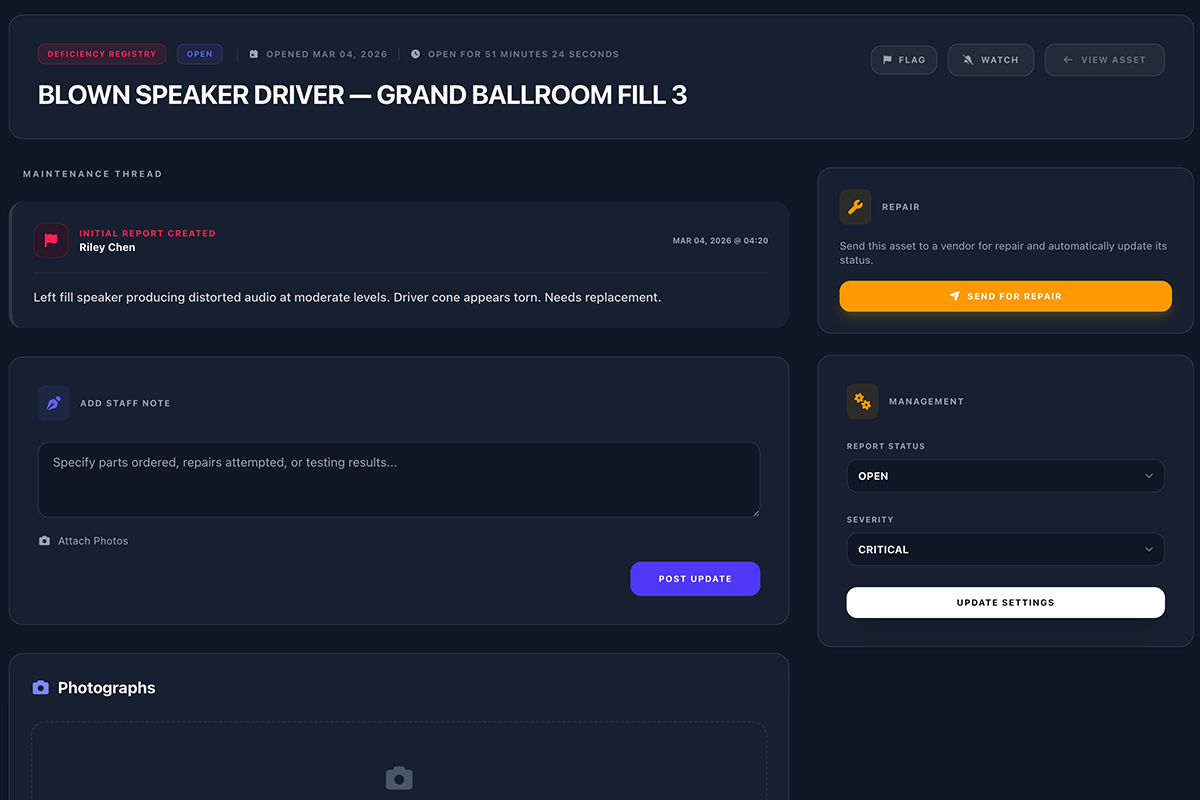This screenshot has width=1200, height=800.
Task: Click inside the staff note text area
Action: 398,477
